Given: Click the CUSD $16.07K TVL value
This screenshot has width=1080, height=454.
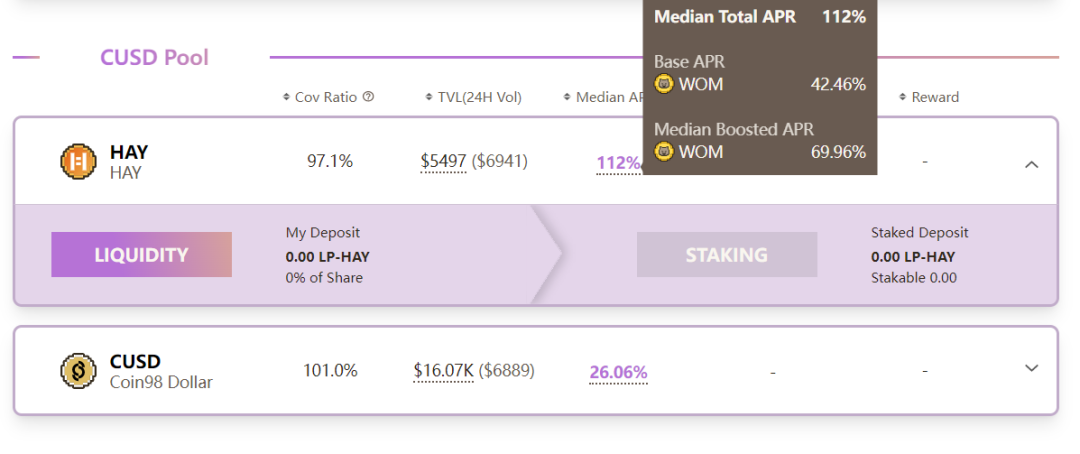Looking at the screenshot, I should point(443,370).
